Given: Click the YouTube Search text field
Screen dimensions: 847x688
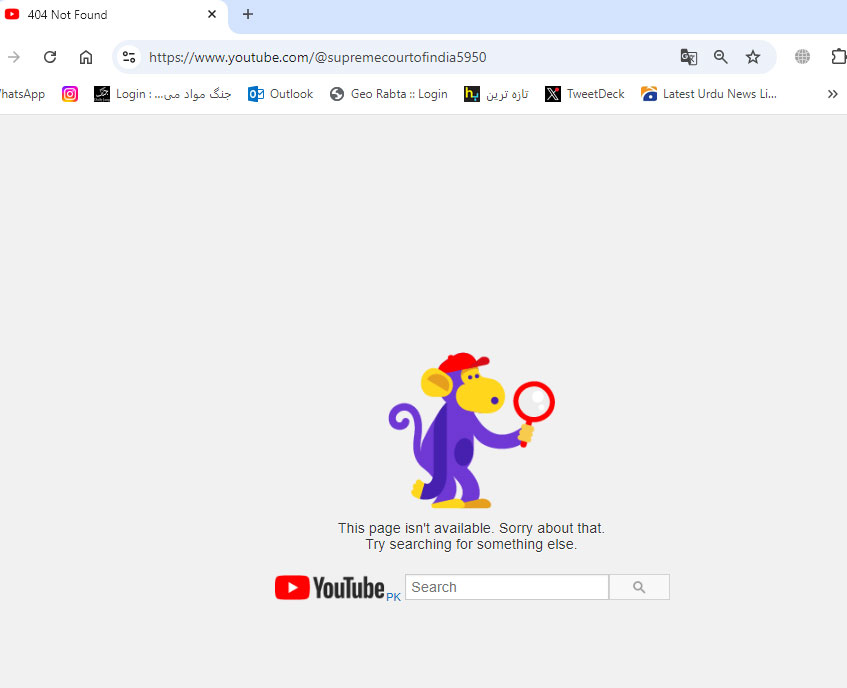Looking at the screenshot, I should [x=507, y=587].
